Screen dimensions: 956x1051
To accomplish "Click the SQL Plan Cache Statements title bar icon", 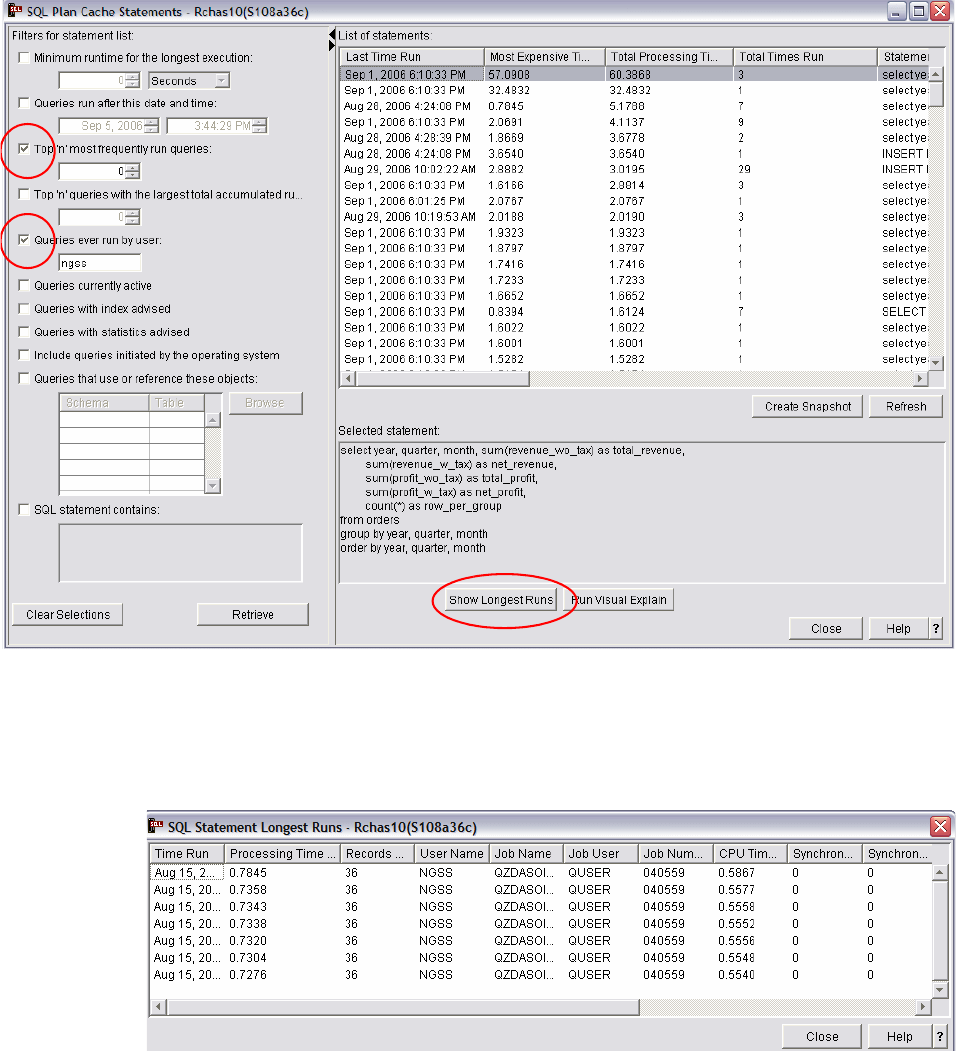I will coord(15,12).
